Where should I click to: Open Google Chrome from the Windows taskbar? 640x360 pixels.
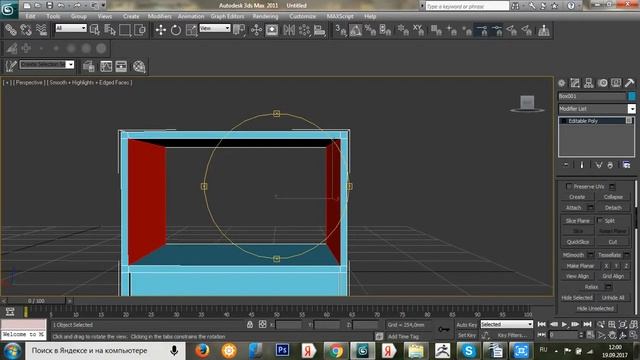(336, 350)
